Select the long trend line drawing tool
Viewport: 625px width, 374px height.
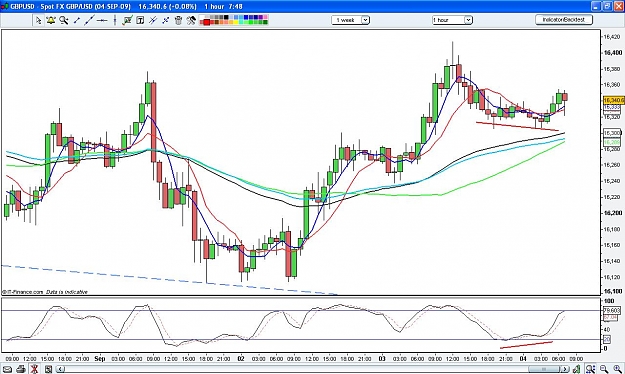(x=89, y=20)
